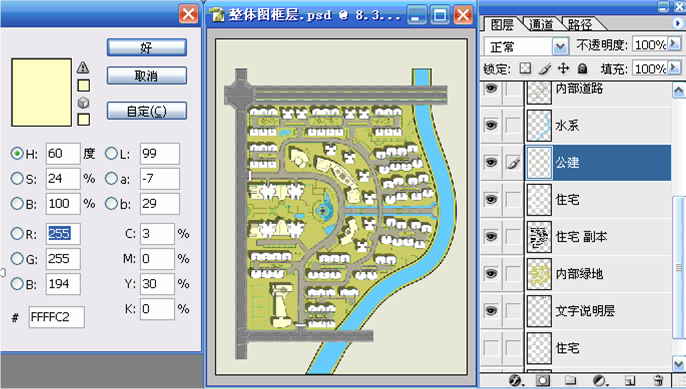Click the web-safe color cube icon

[83, 103]
